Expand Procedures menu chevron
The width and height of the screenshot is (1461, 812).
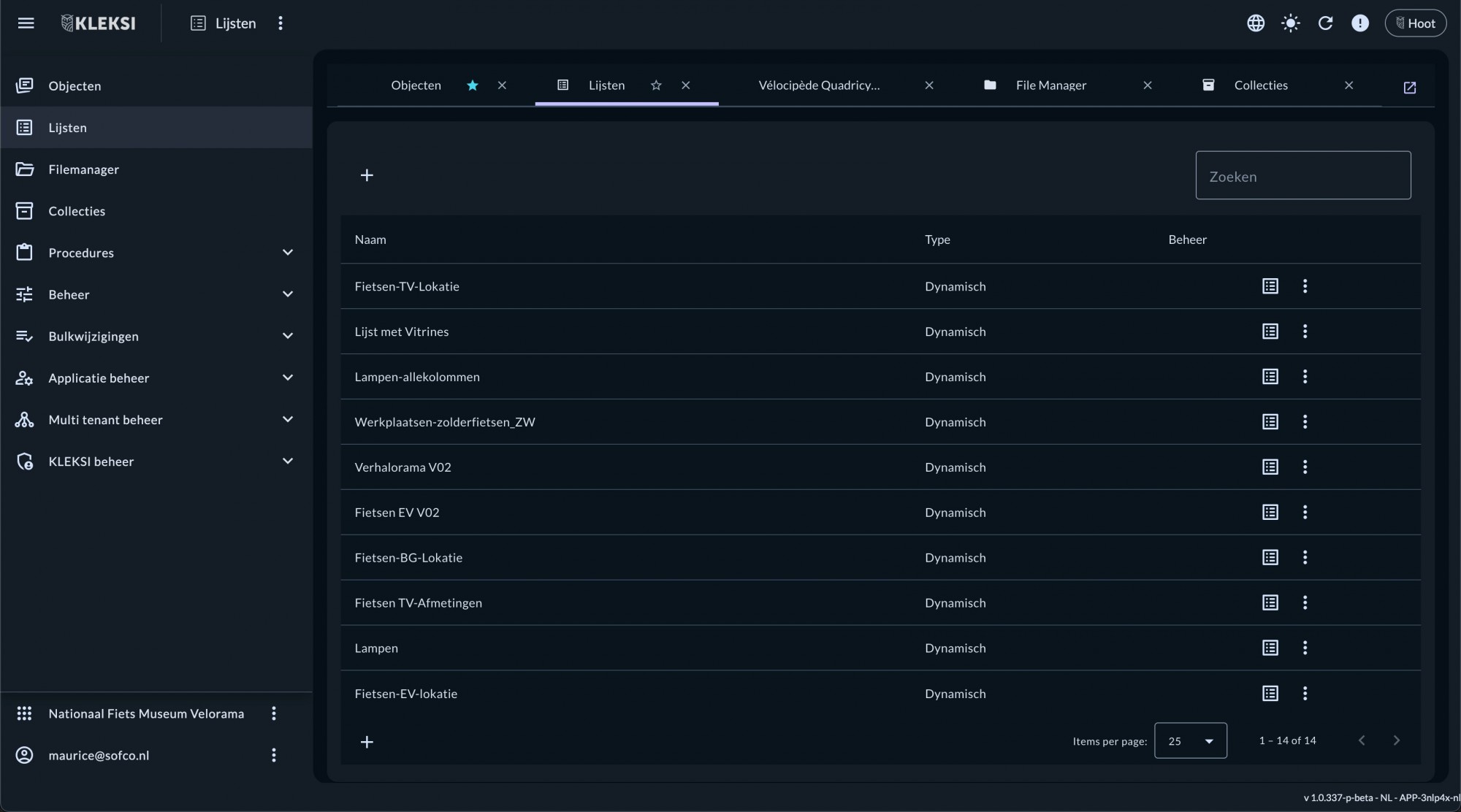[x=288, y=253]
